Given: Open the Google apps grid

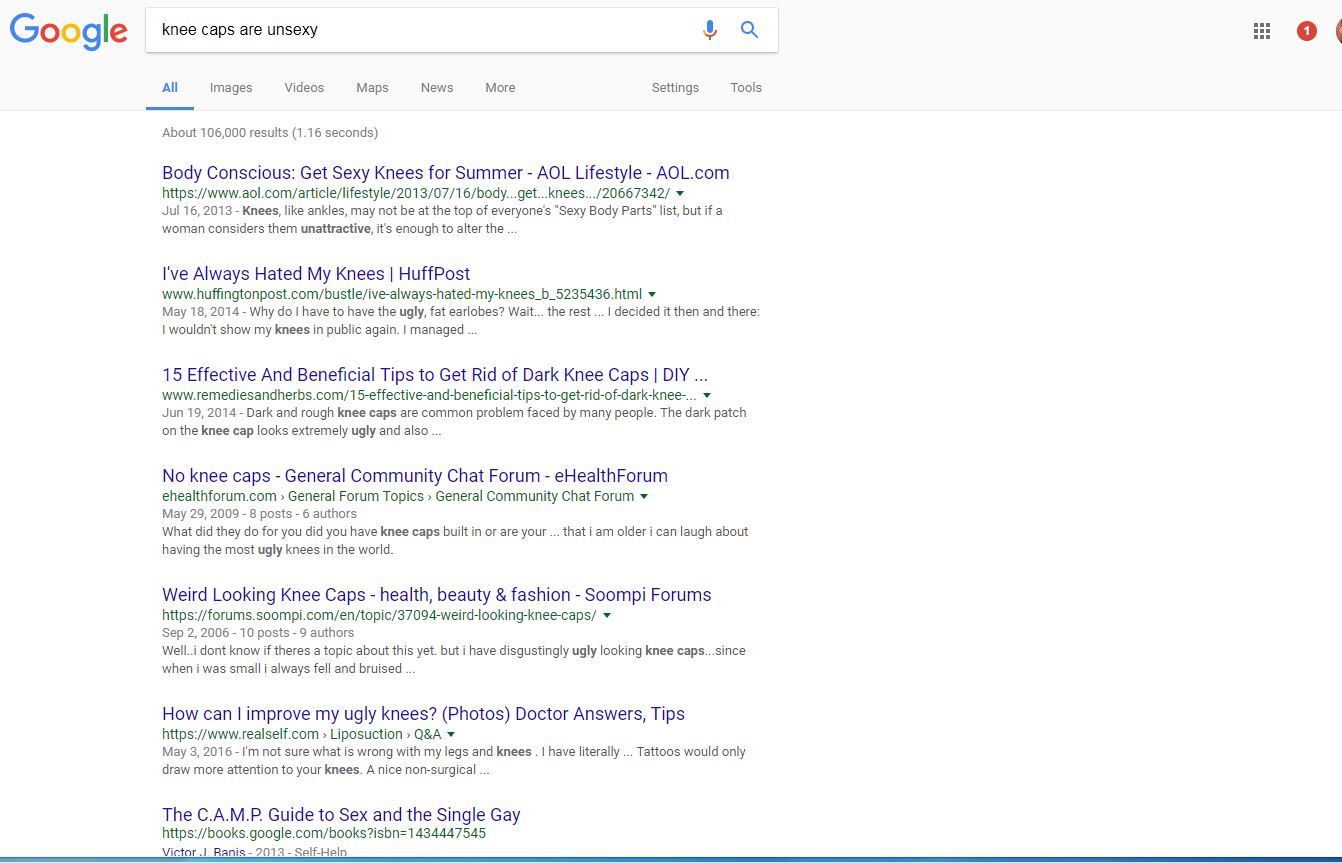Looking at the screenshot, I should pyautogui.click(x=1262, y=31).
